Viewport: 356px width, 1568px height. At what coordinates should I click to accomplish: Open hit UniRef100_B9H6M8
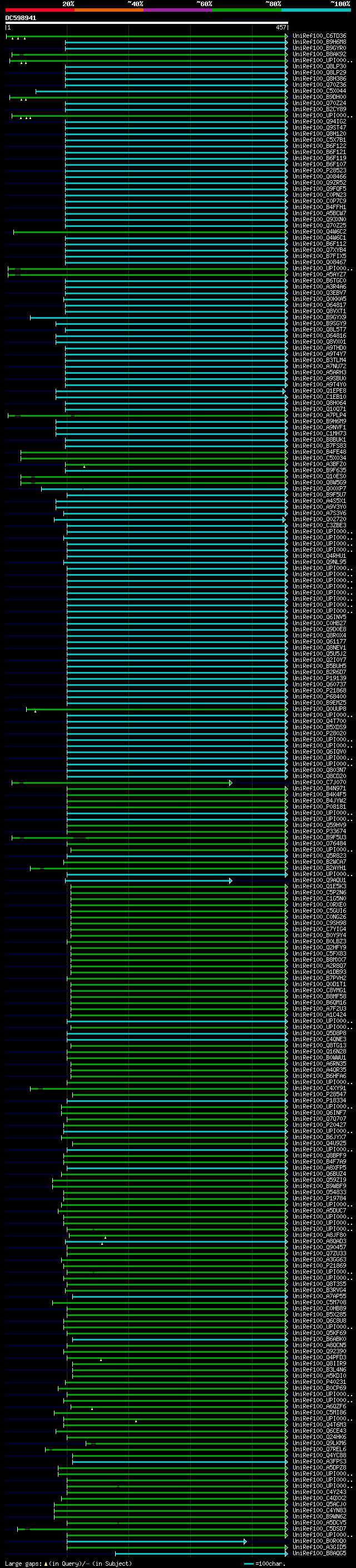pos(319,43)
